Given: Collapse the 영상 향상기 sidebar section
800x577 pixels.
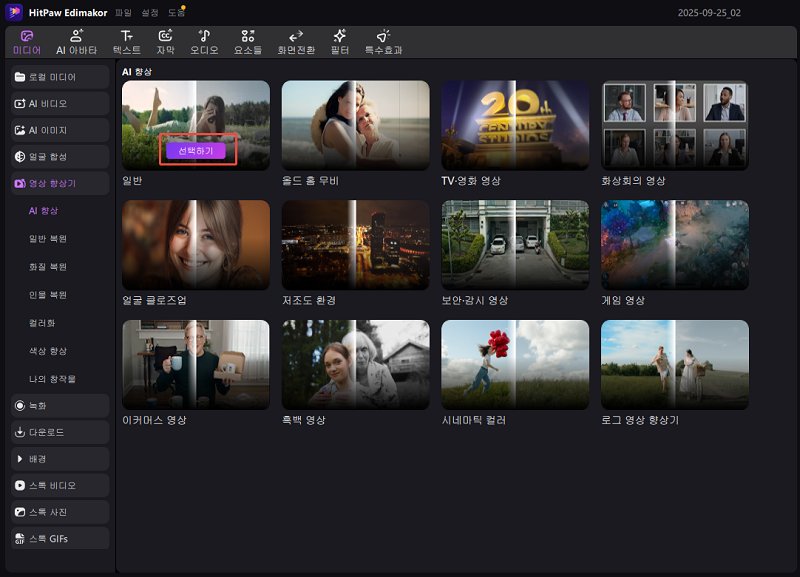Looking at the screenshot, I should click(59, 184).
